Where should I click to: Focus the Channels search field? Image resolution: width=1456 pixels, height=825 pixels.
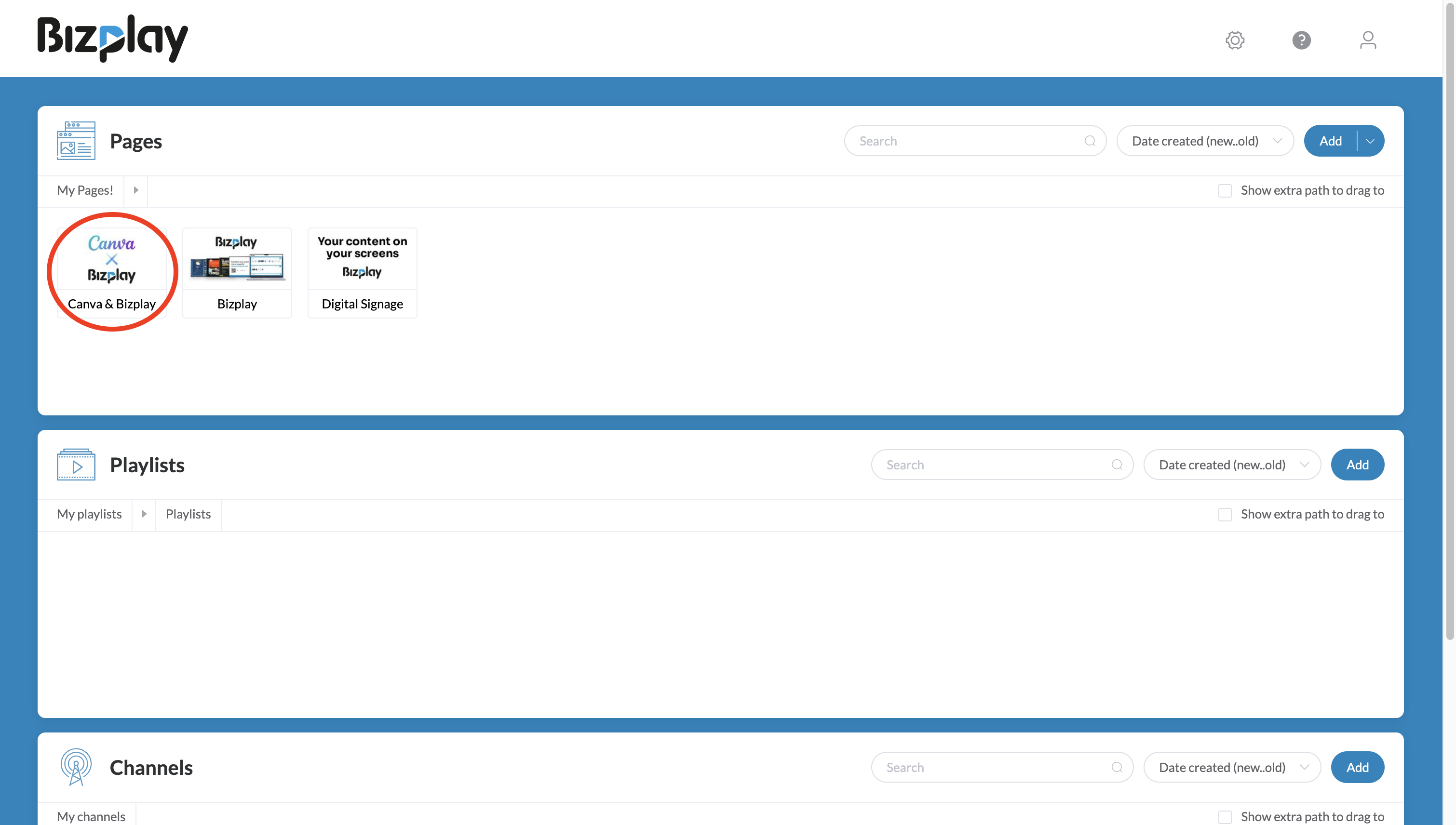tap(1002, 767)
